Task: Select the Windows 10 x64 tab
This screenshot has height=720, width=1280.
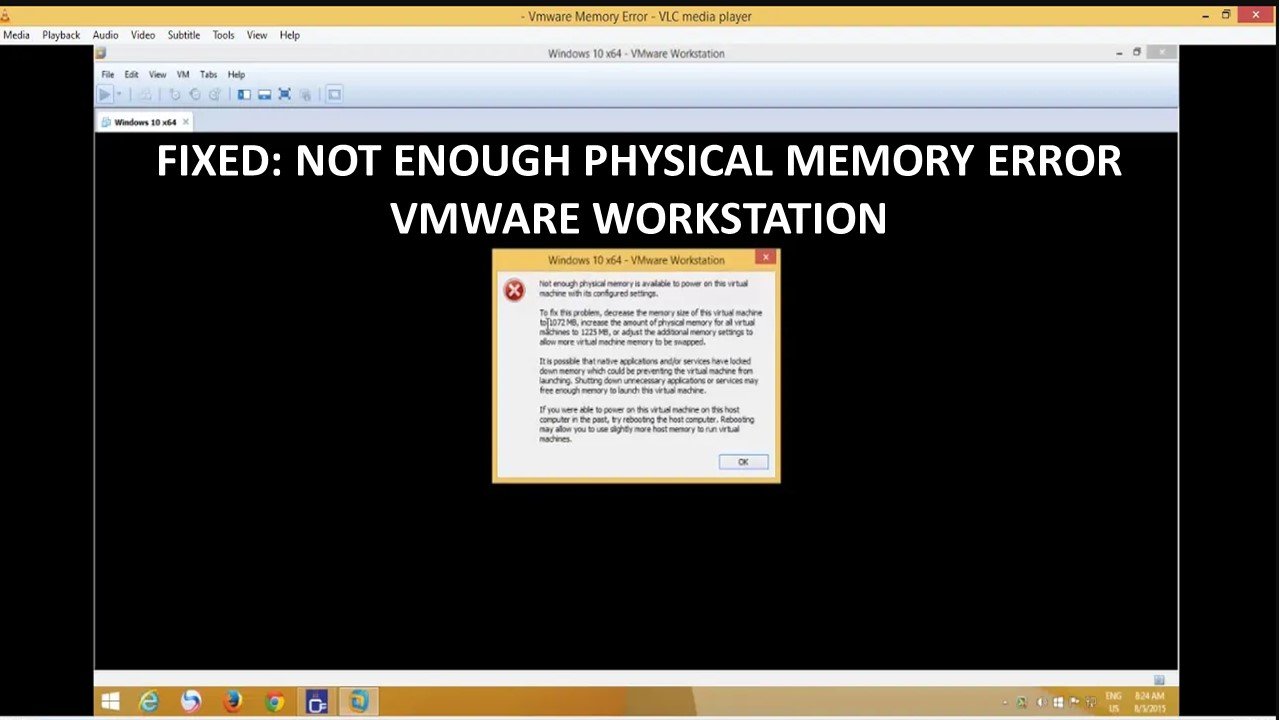Action: click(143, 122)
